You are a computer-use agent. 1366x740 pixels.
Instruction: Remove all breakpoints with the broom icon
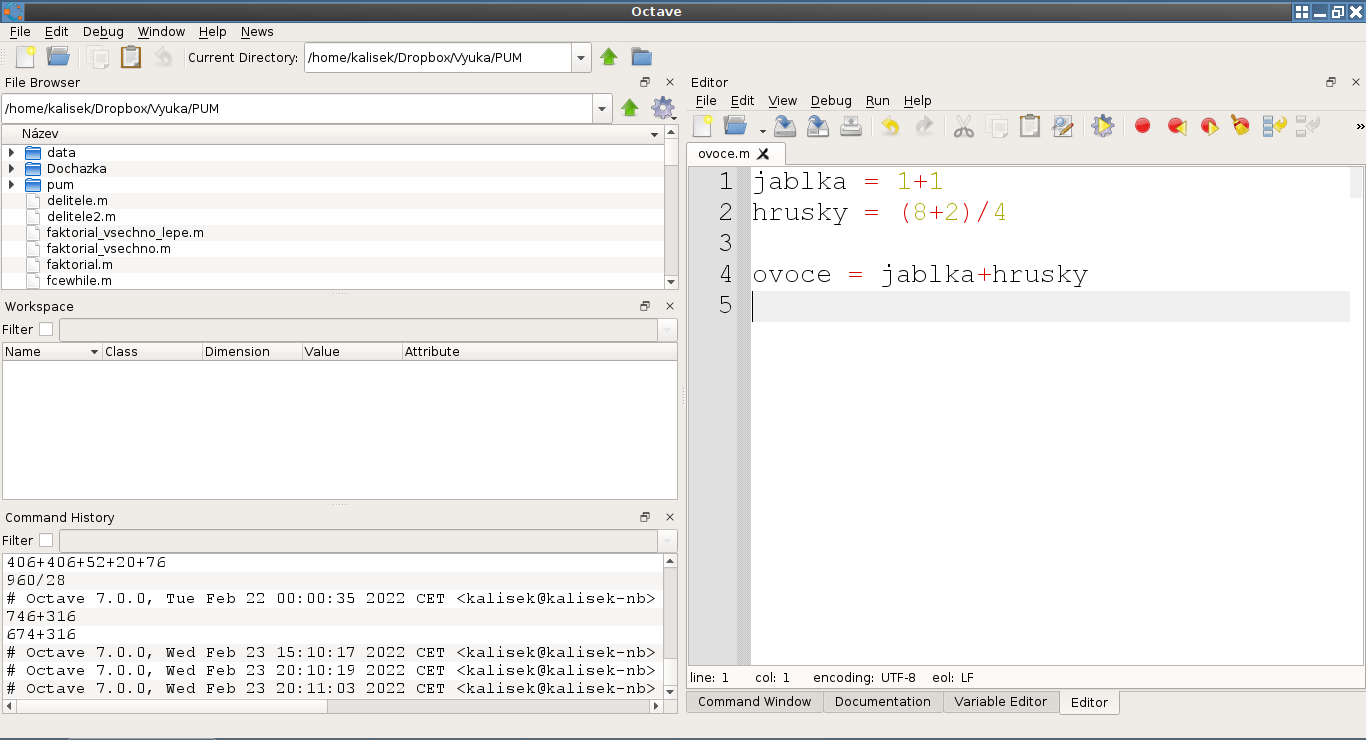click(x=1241, y=126)
